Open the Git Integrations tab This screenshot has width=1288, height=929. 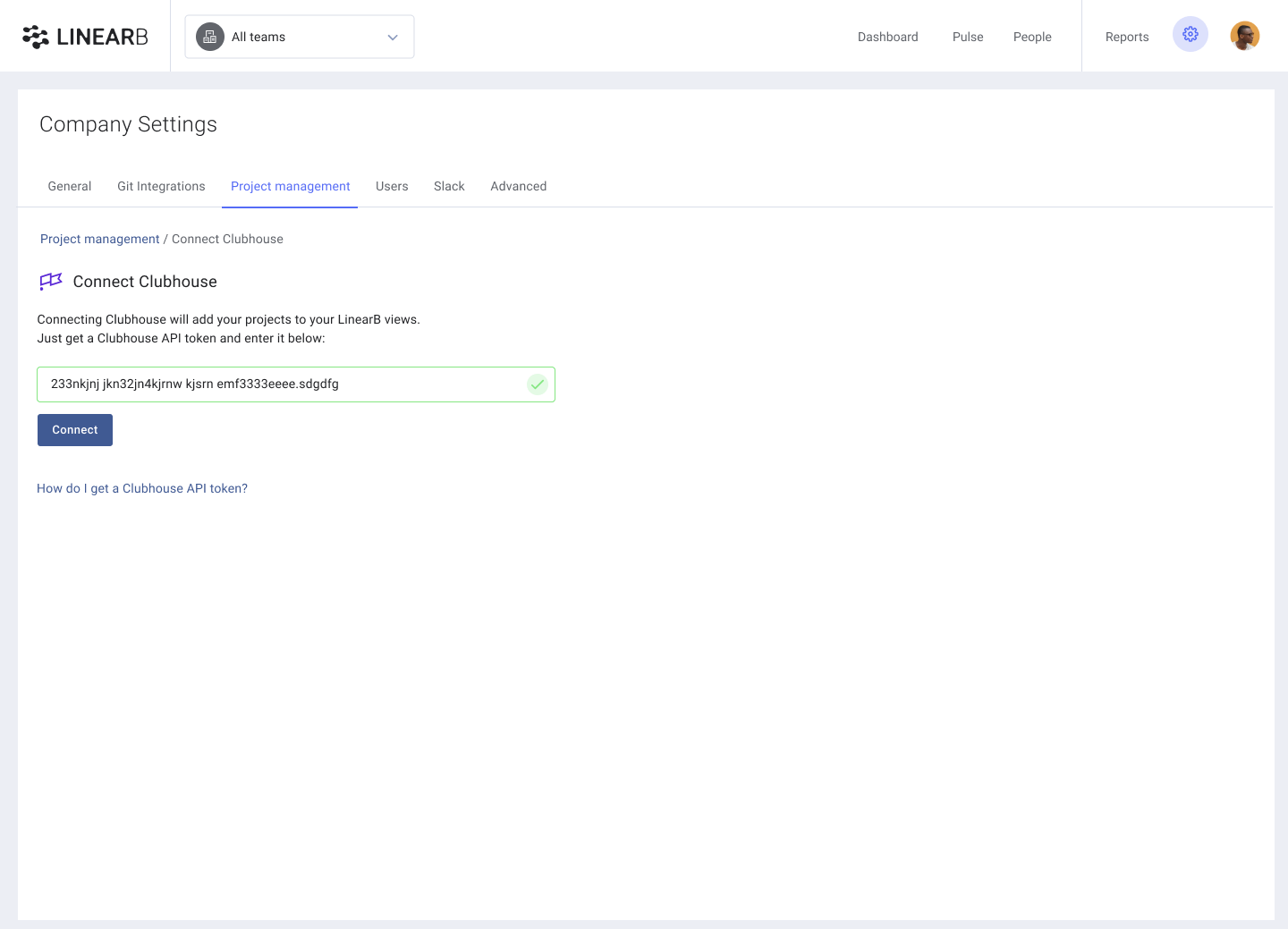coord(161,186)
